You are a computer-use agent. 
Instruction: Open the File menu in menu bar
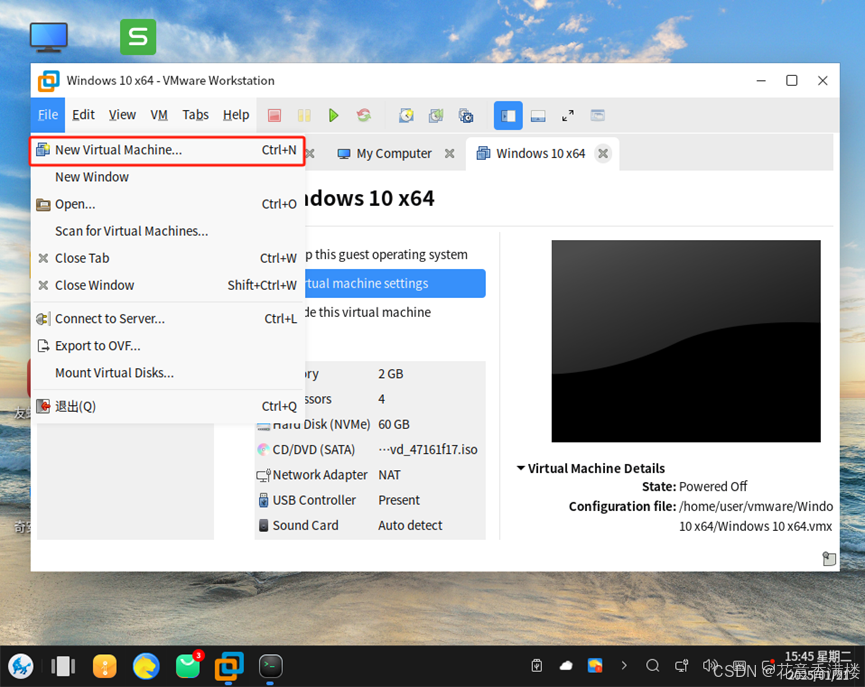pyautogui.click(x=48, y=115)
